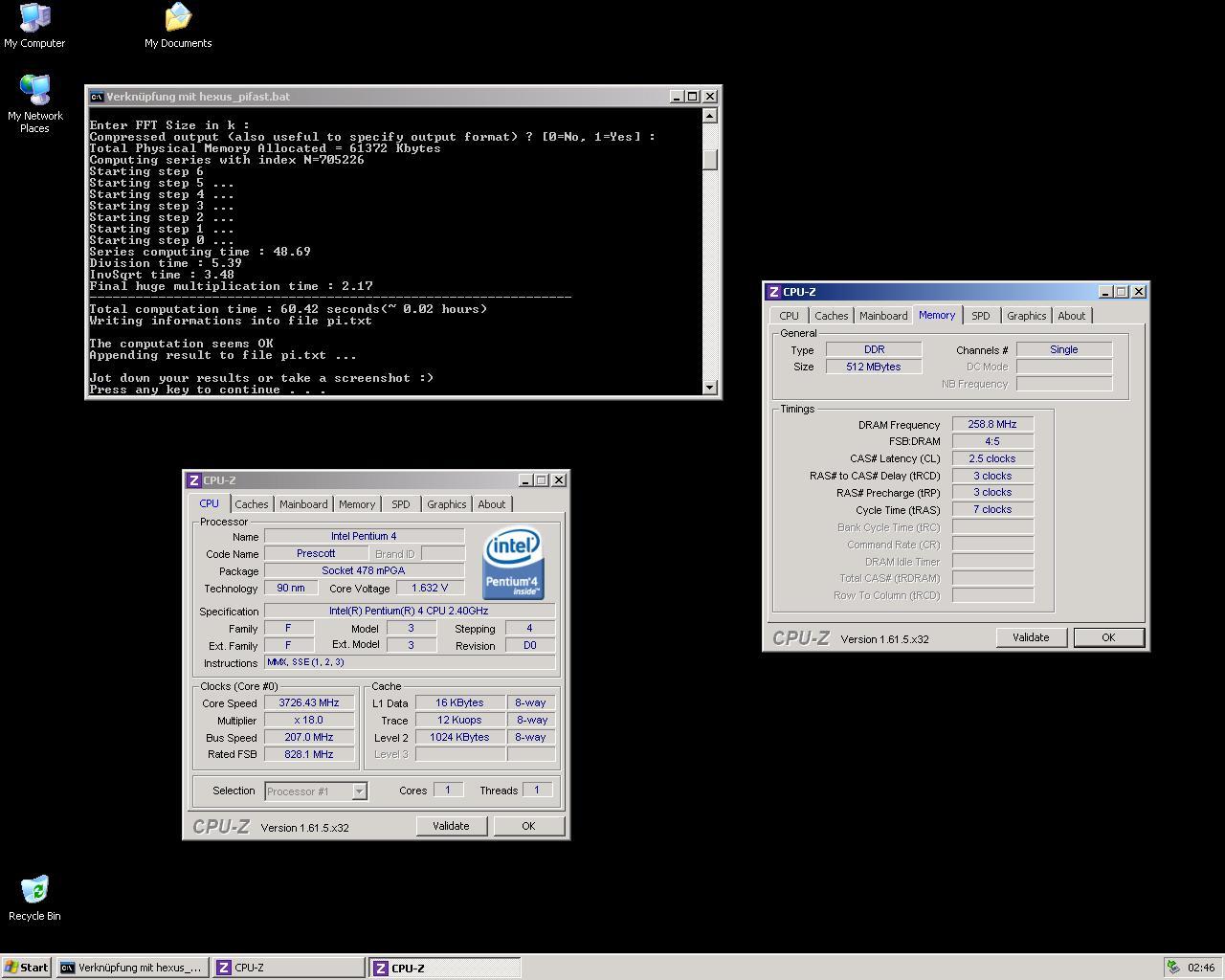Activate first CPU-Z taskbar button
Viewport: 1225px width, 980px height.
[x=288, y=968]
